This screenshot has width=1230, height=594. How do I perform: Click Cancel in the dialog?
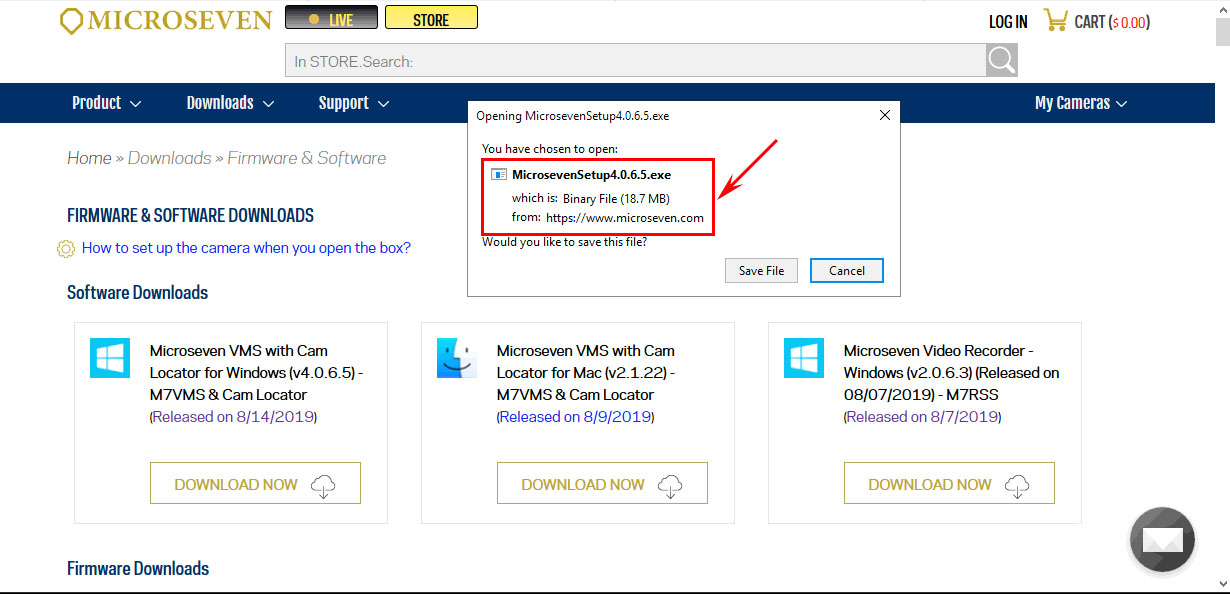[x=846, y=271]
